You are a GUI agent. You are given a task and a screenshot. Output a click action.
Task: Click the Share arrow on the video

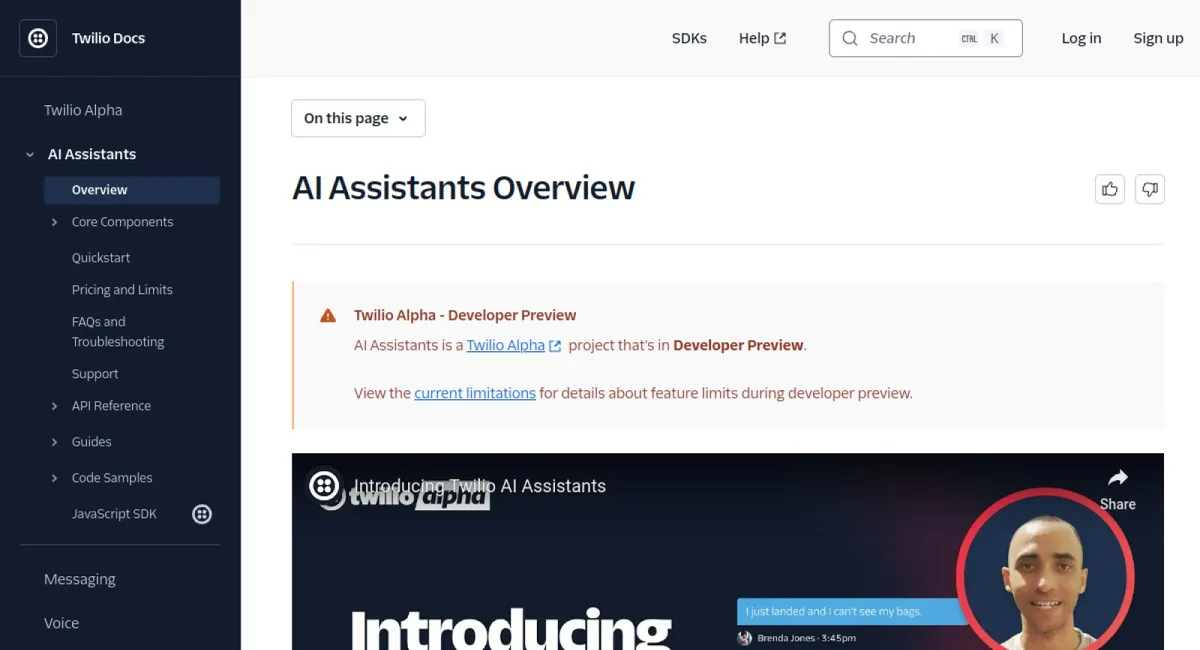(1117, 477)
